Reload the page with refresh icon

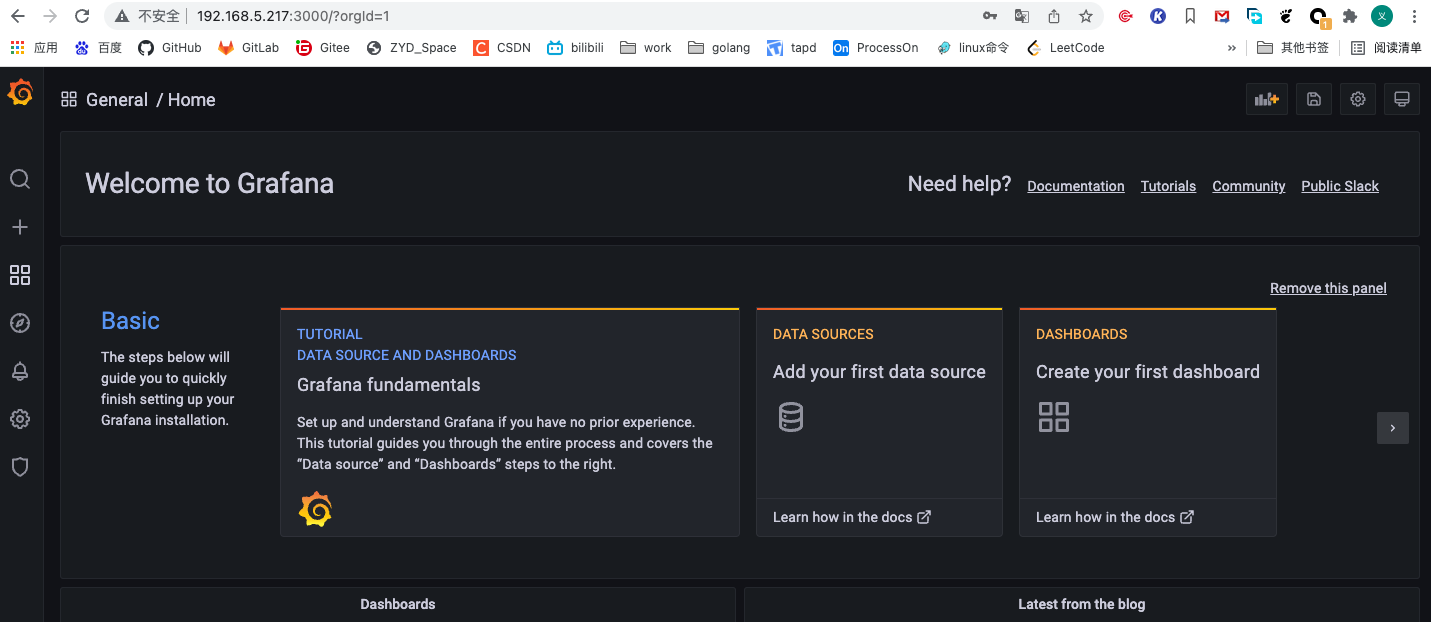tap(82, 16)
